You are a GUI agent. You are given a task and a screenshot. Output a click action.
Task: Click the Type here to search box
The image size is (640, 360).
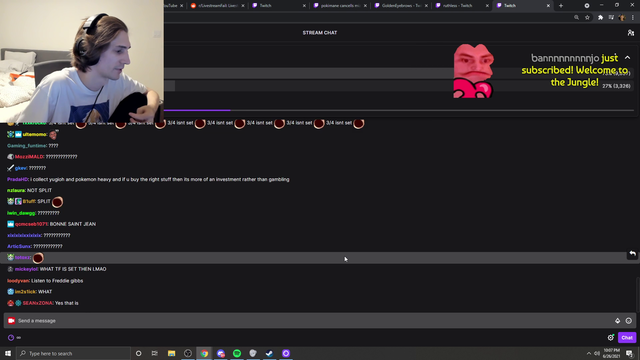(x=73, y=353)
